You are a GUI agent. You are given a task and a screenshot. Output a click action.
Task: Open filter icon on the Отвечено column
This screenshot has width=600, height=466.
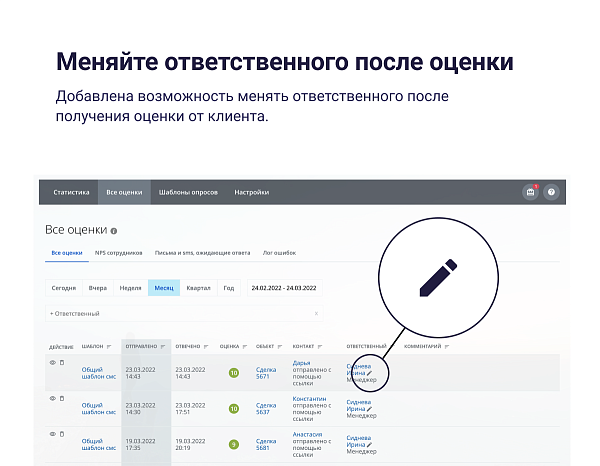coord(206,347)
